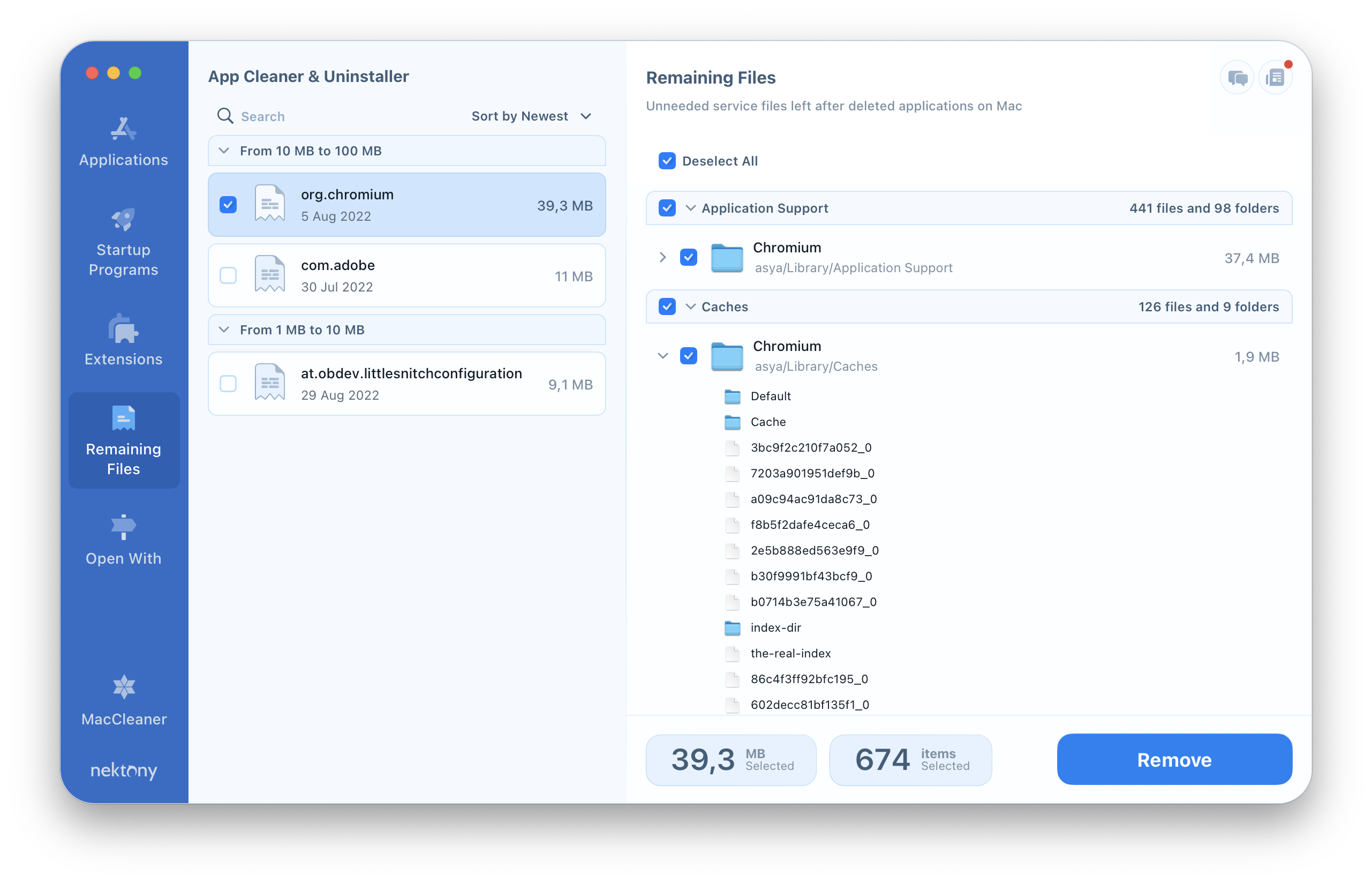
Task: Toggle checkbox for org.chromium entry
Action: tap(229, 205)
